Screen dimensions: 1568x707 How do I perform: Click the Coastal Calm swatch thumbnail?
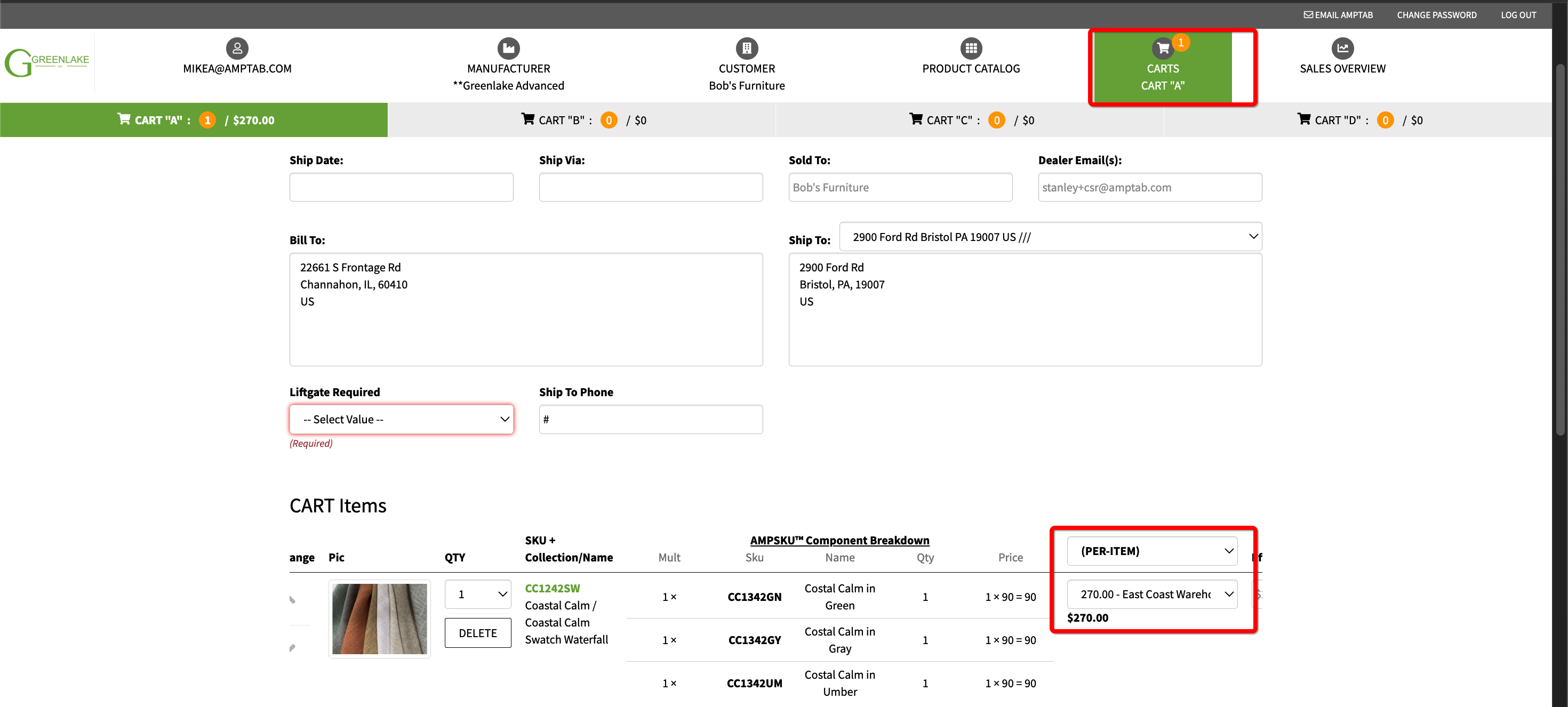click(379, 618)
